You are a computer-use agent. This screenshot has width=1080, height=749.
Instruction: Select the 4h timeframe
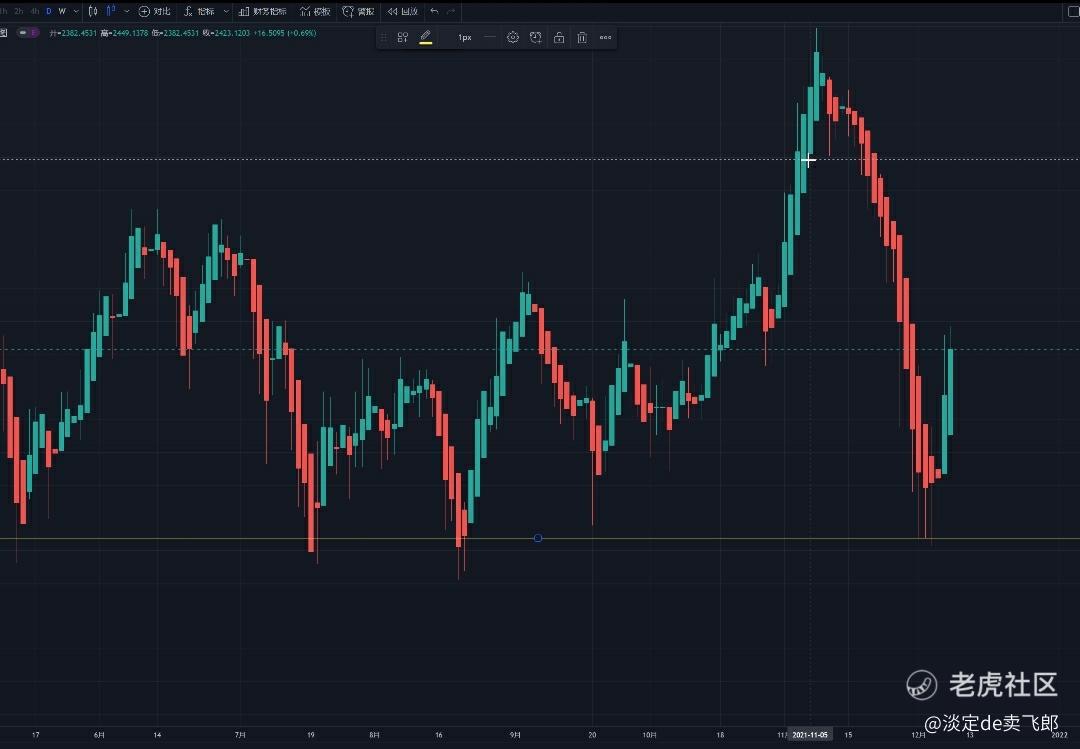[34, 11]
